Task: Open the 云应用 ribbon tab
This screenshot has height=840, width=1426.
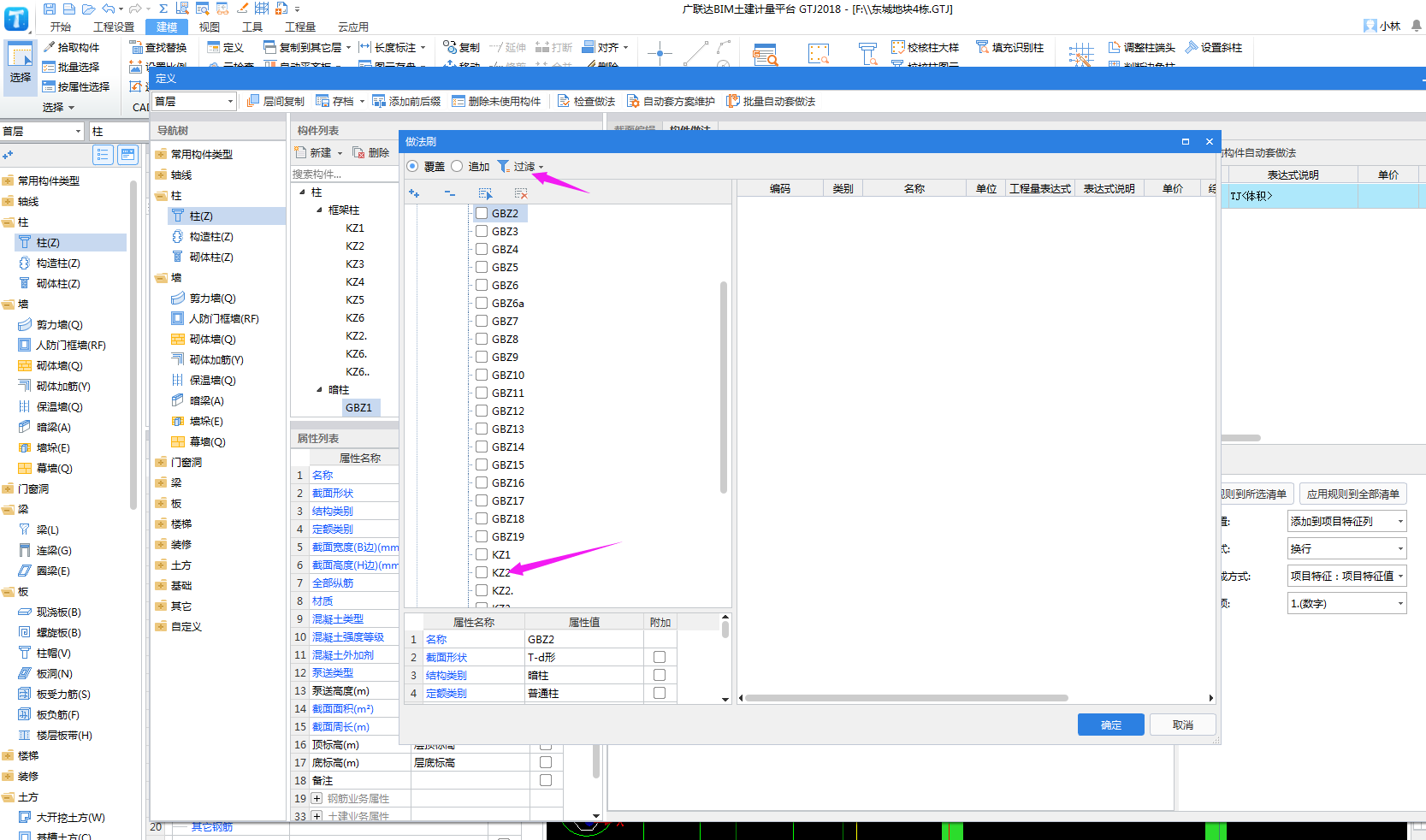Action: click(x=353, y=27)
